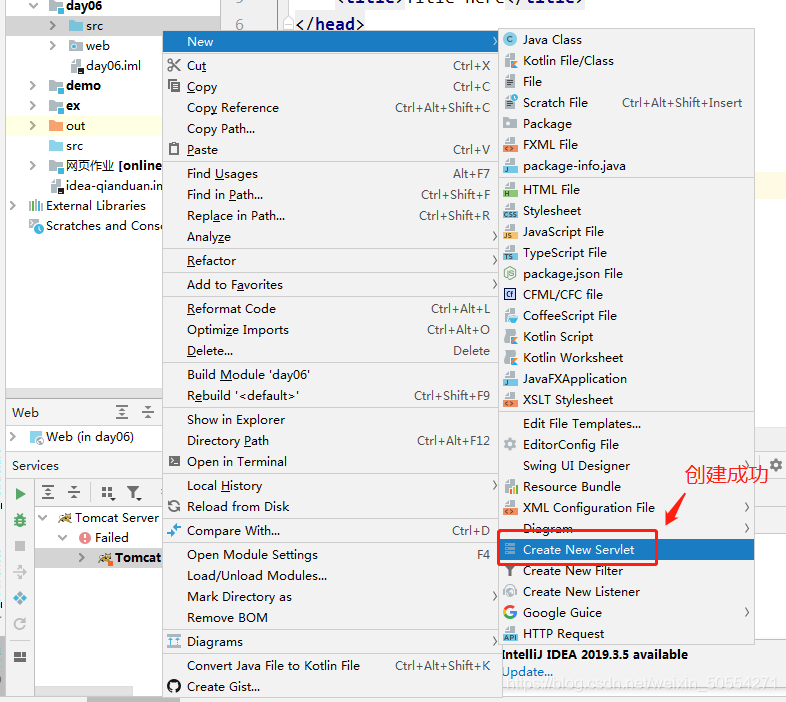
Task: Click the Update... link in notification
Action: tap(527, 672)
